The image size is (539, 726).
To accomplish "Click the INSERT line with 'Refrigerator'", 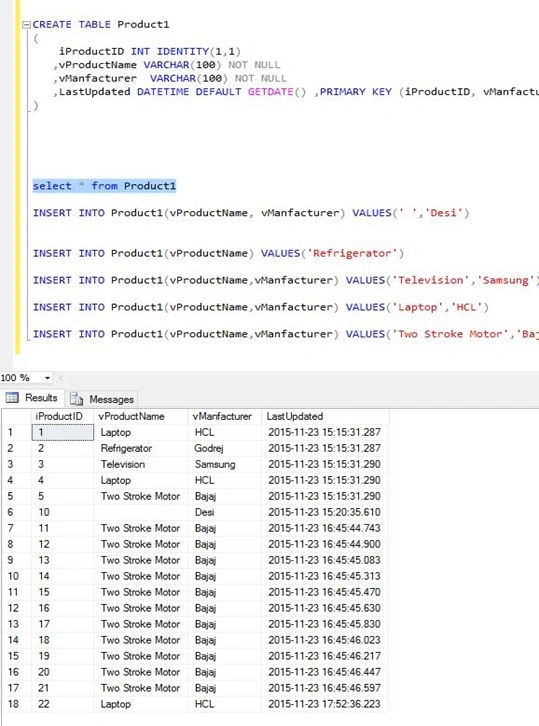I will pyautogui.click(x=218, y=254).
